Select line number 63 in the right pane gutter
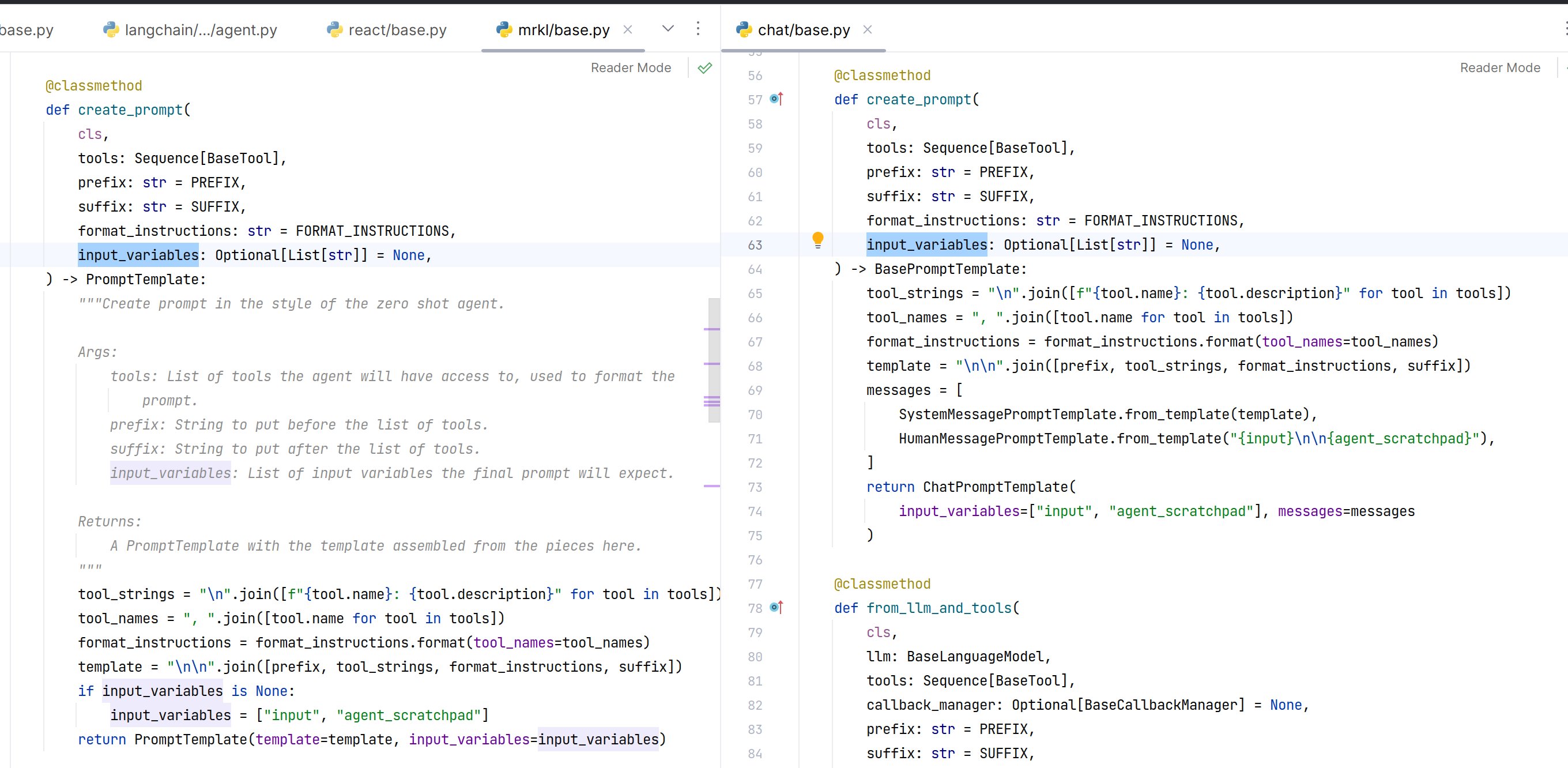This screenshot has height=768, width=1568. (754, 245)
